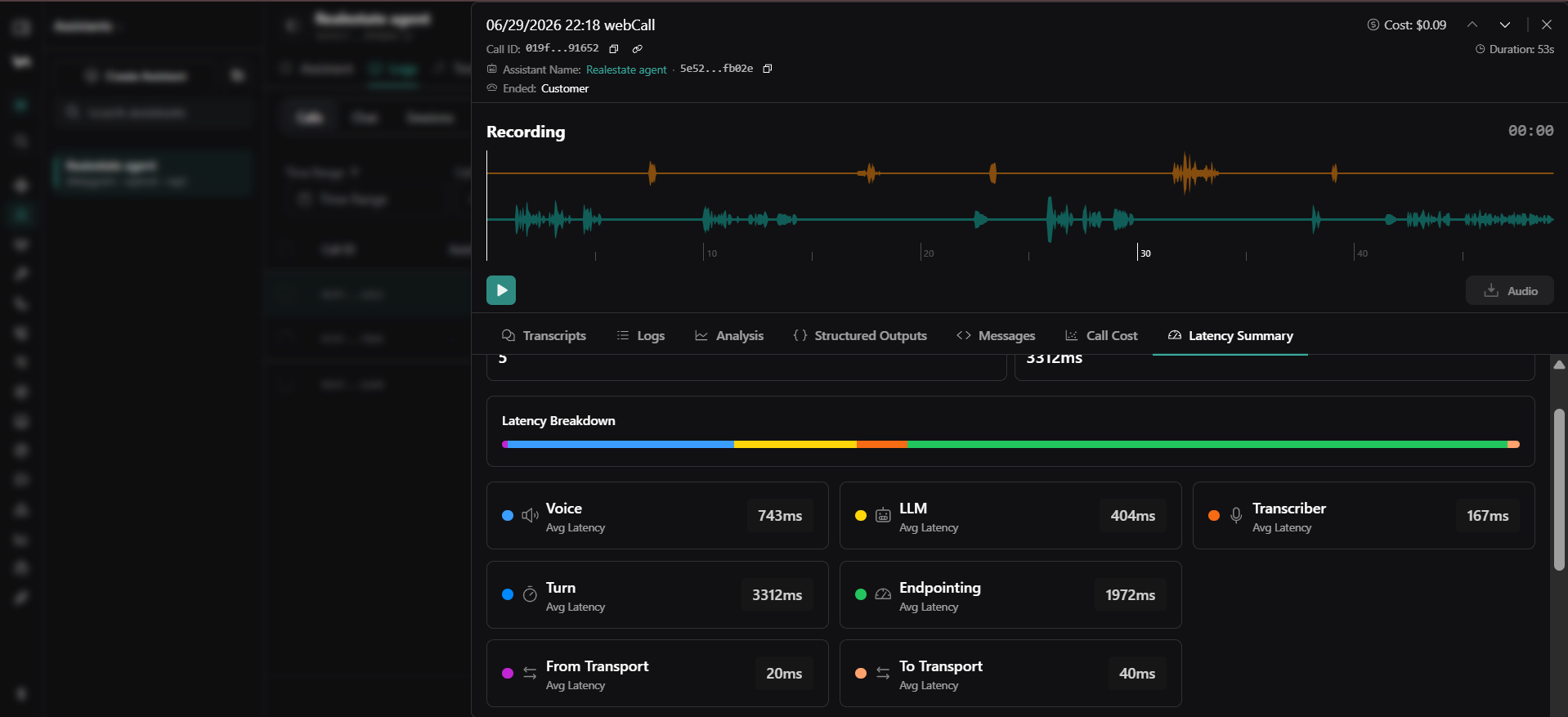Select the Turn 3312ms latency value
The width and height of the screenshot is (1568, 717).
click(x=777, y=595)
